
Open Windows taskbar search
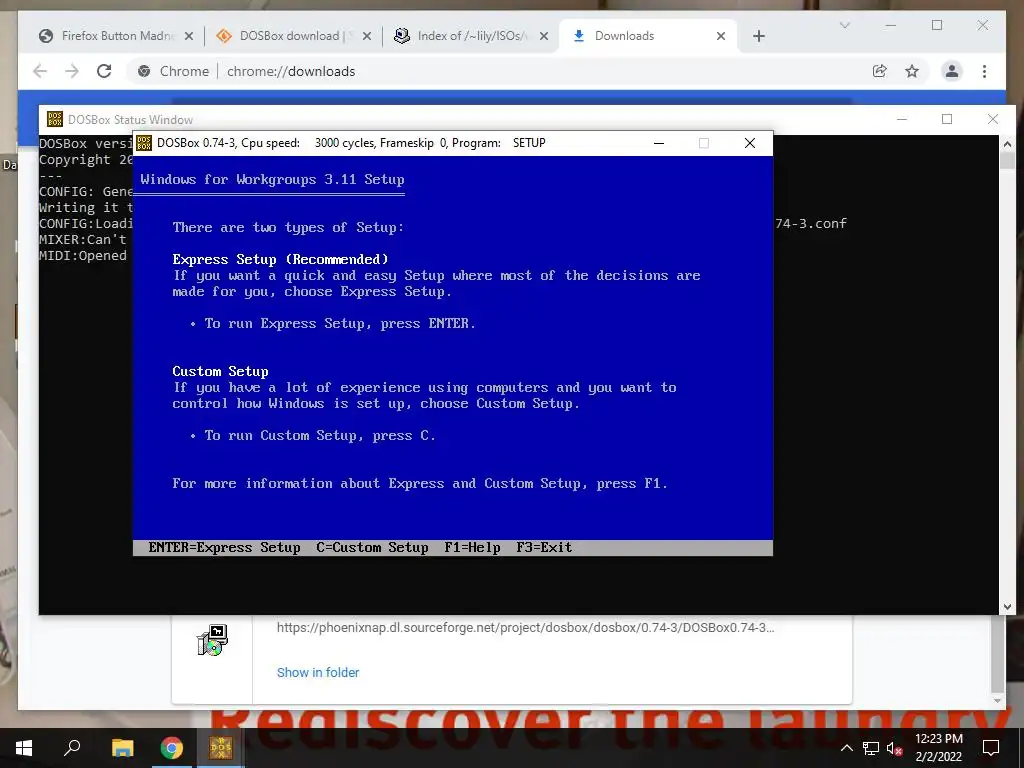[72, 748]
